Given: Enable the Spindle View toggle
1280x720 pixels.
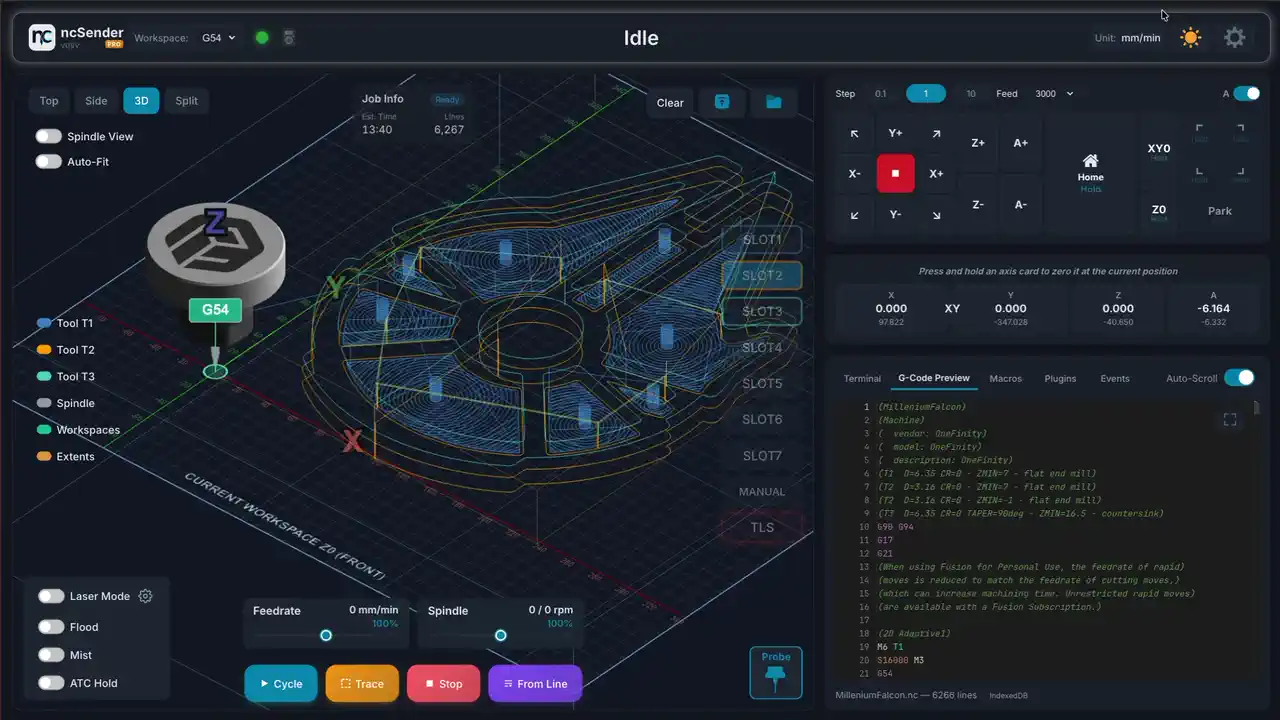Looking at the screenshot, I should coord(48,136).
